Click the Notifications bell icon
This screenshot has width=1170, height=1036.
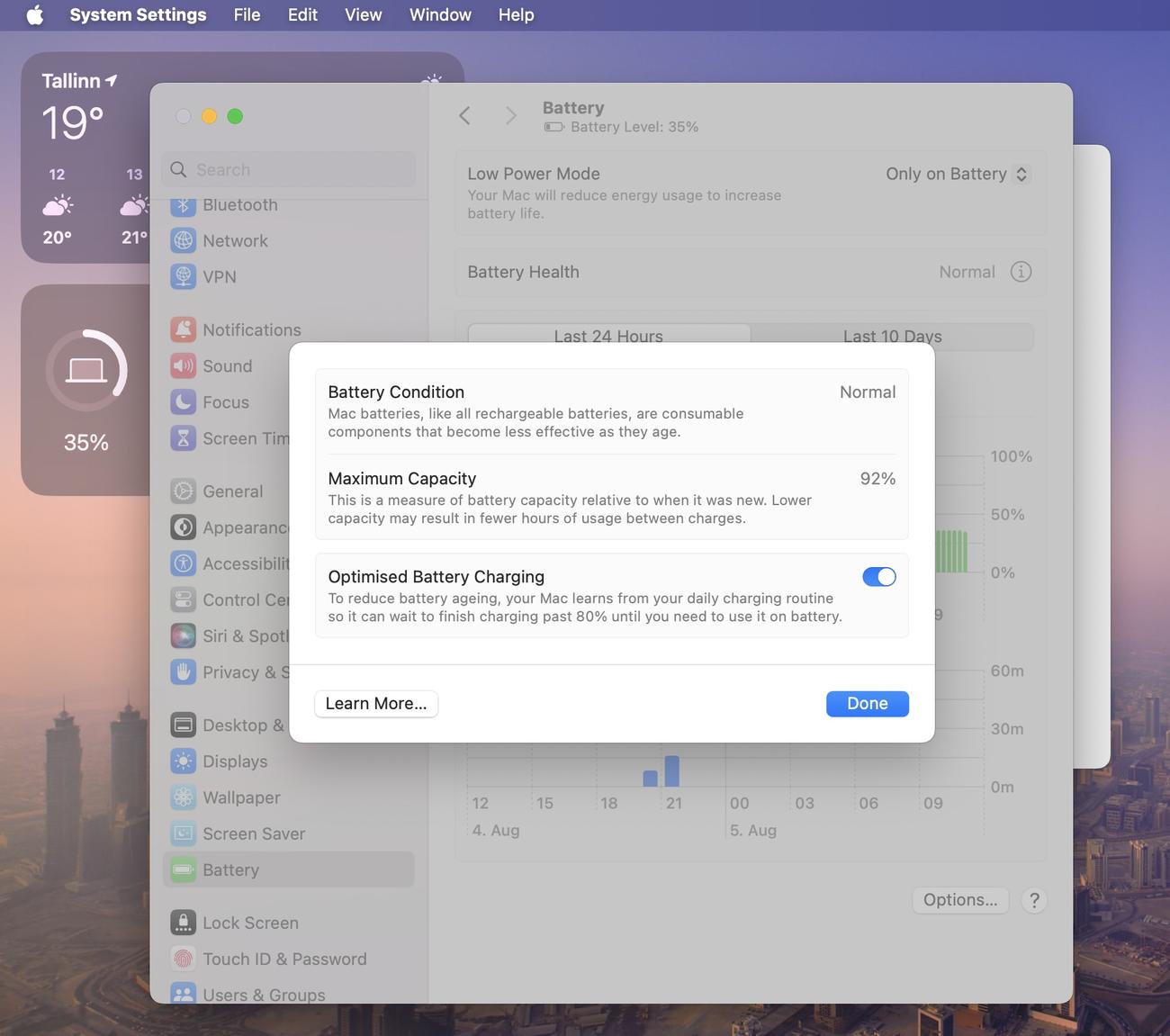click(183, 329)
